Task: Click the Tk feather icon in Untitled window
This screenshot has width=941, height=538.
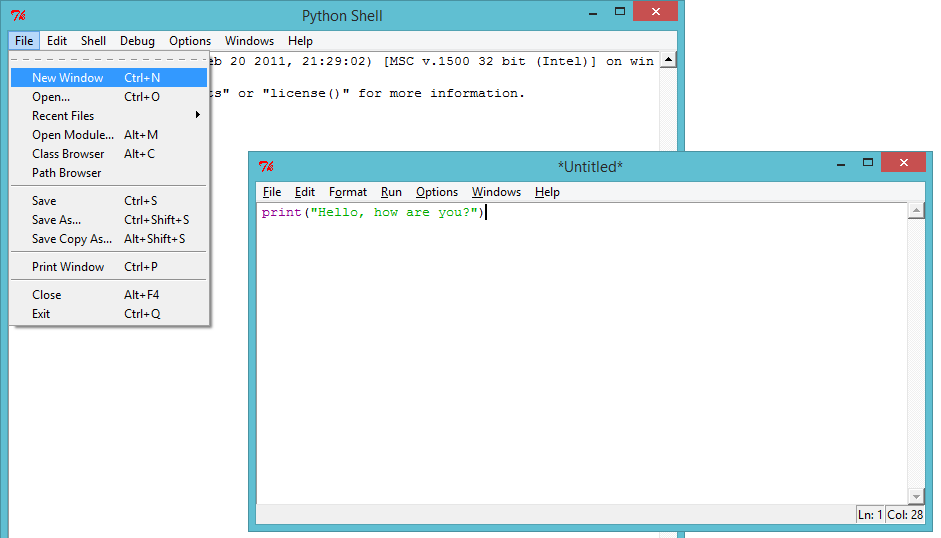Action: click(266, 167)
